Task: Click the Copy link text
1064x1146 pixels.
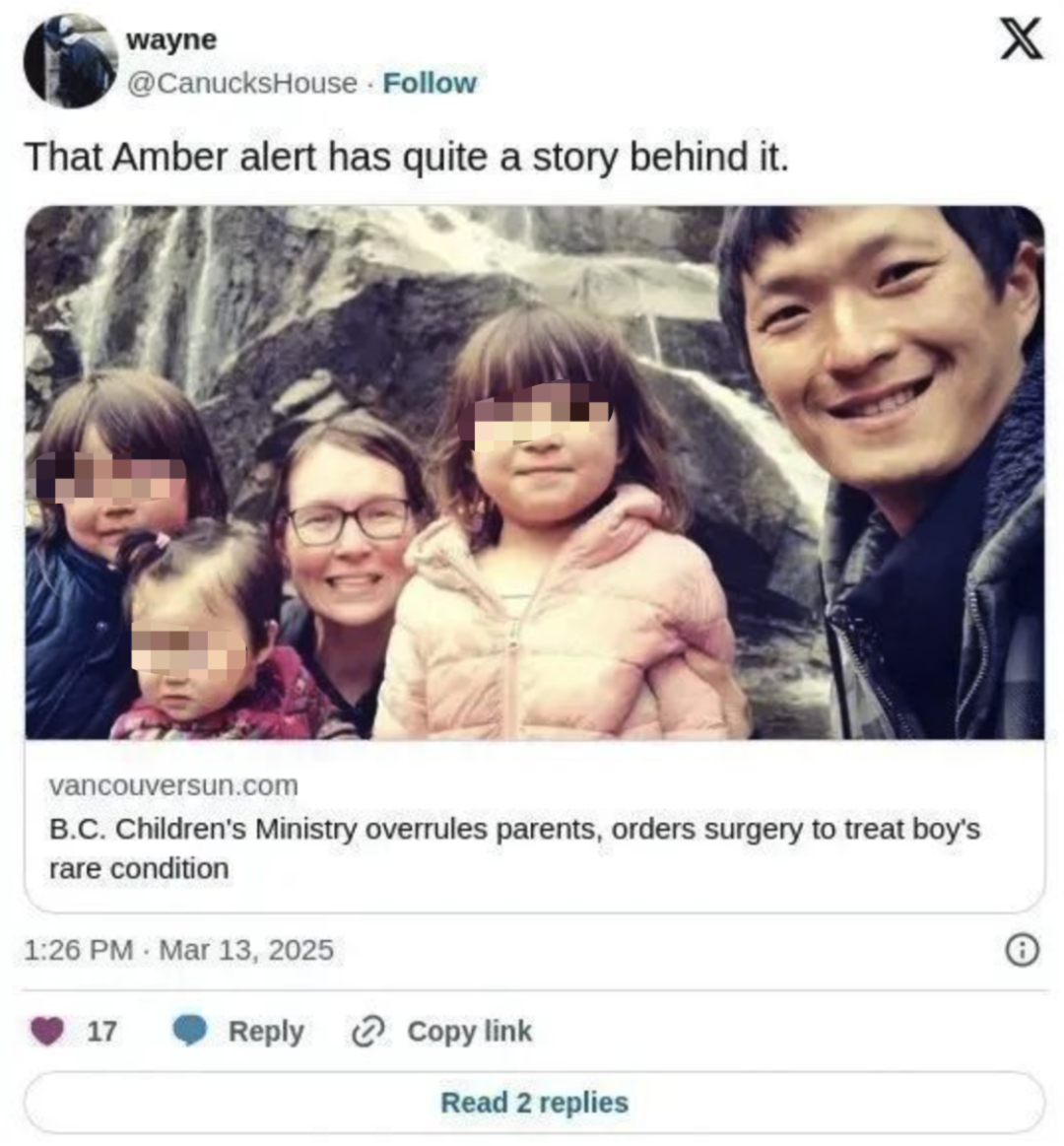Action: 470,1032
